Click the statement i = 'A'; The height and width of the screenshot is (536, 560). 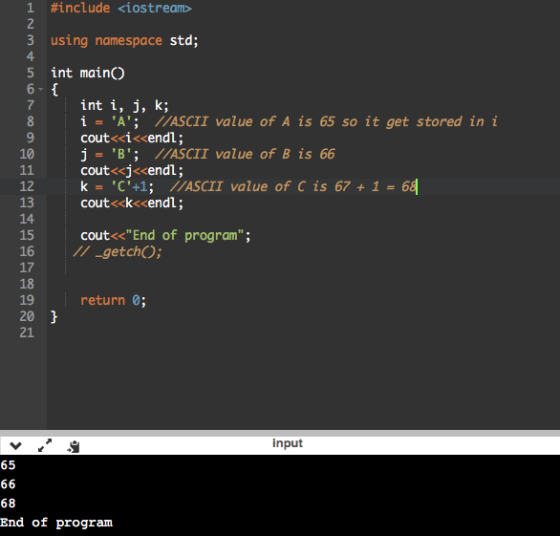pyautogui.click(x=110, y=121)
